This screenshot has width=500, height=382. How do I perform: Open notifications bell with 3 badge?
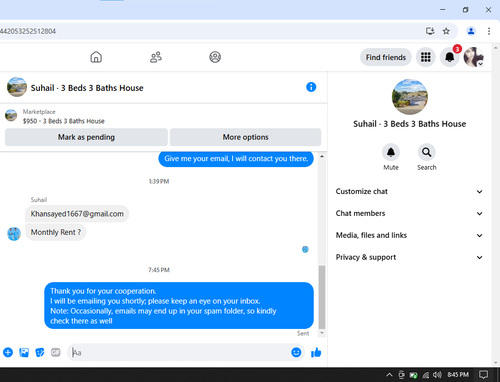coord(450,57)
